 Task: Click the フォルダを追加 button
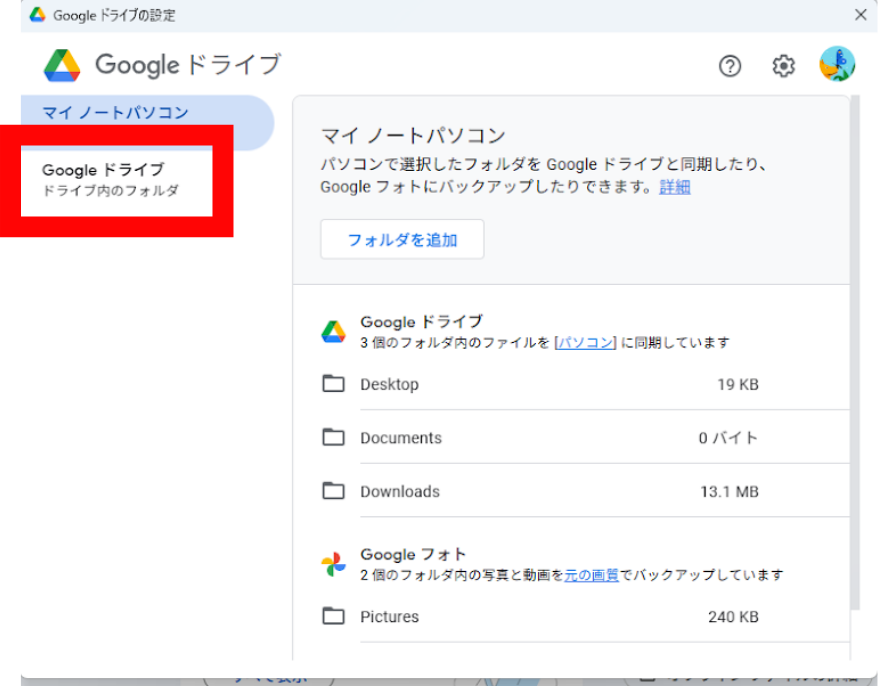tap(402, 240)
